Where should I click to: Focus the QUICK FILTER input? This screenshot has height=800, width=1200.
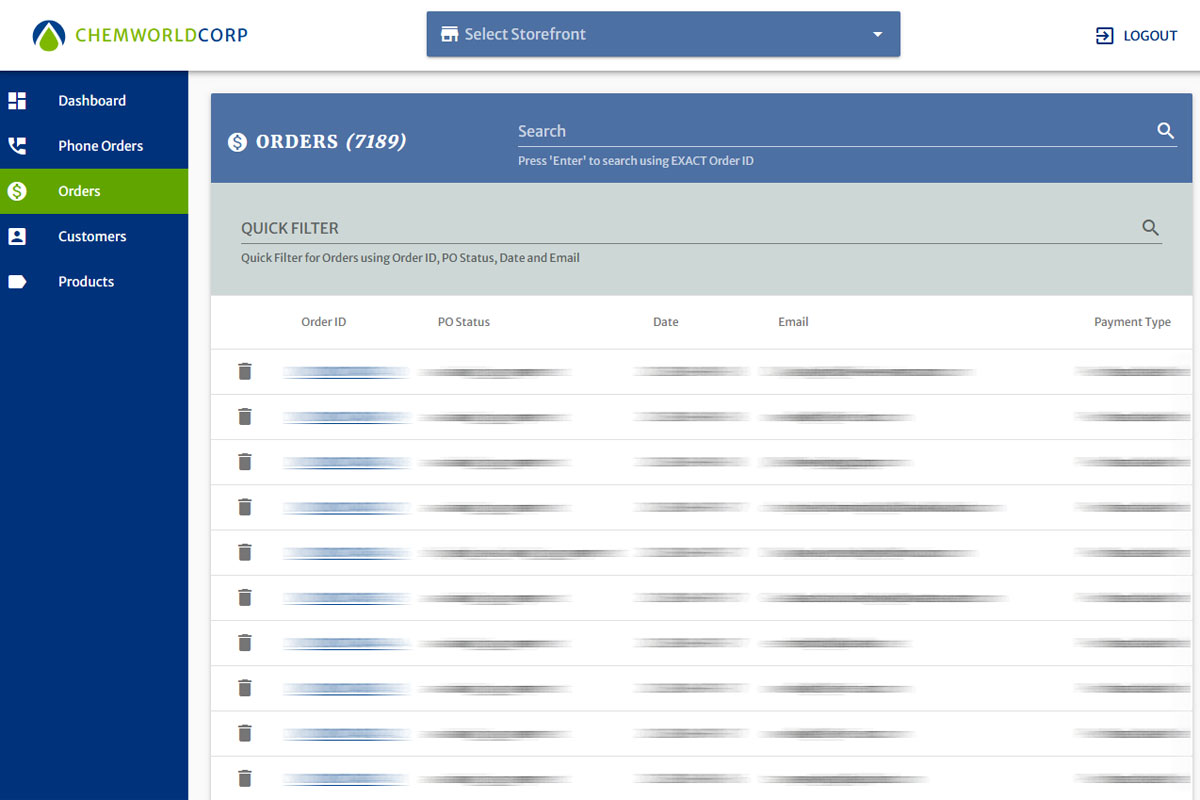(690, 228)
